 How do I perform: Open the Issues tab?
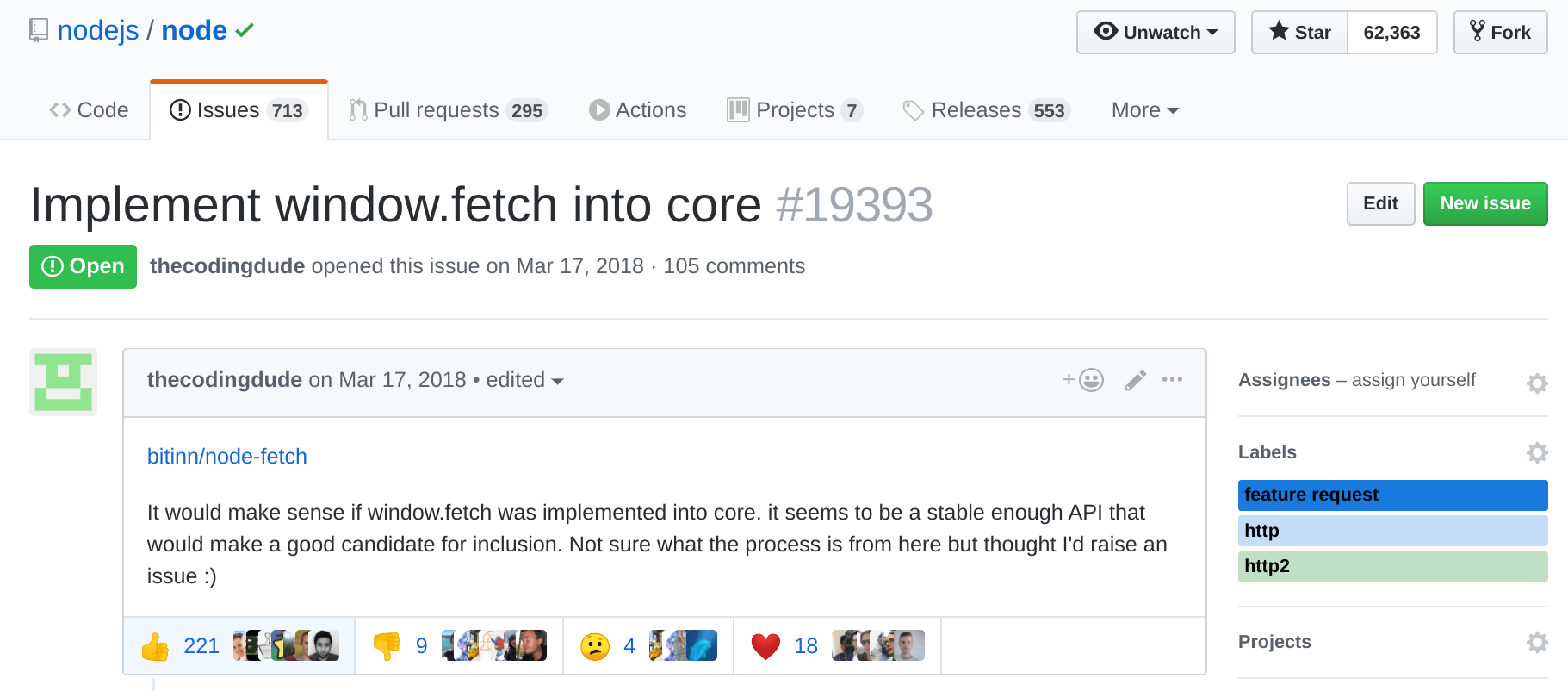239,110
